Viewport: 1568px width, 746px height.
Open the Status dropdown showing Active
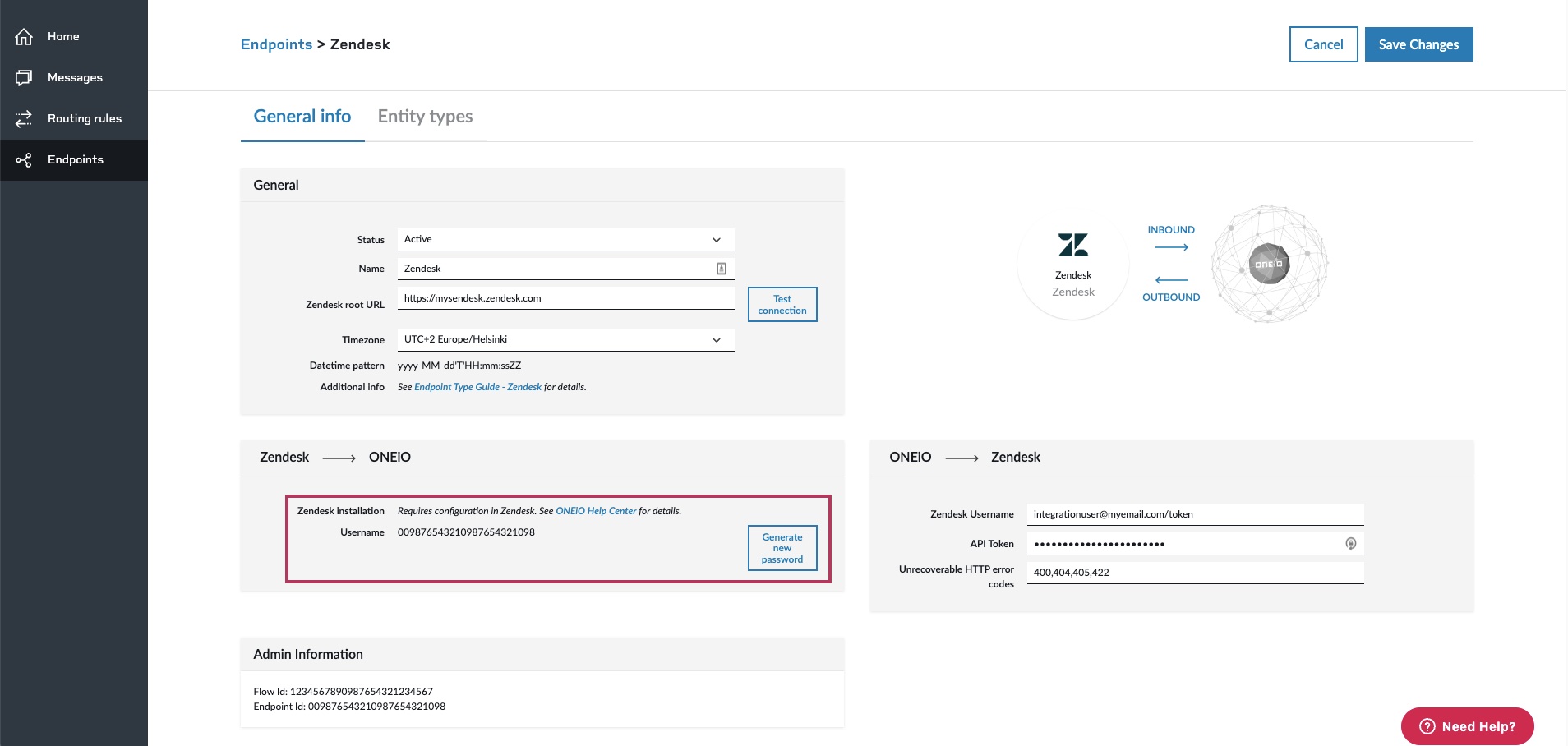click(566, 239)
